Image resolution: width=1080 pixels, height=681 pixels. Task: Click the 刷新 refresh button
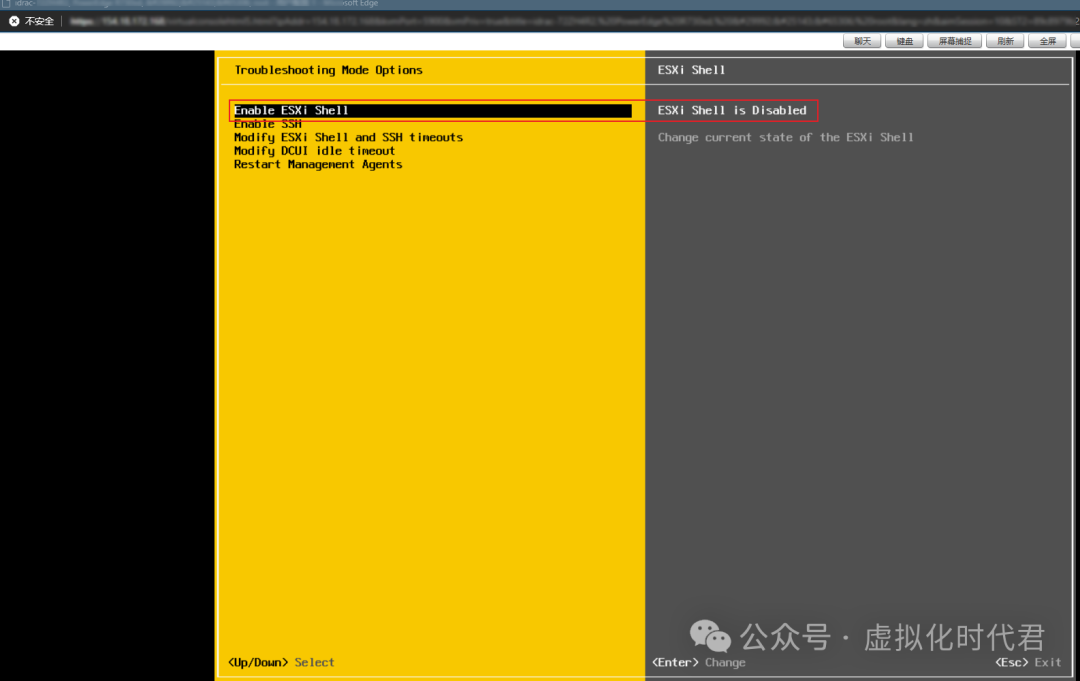1005,41
